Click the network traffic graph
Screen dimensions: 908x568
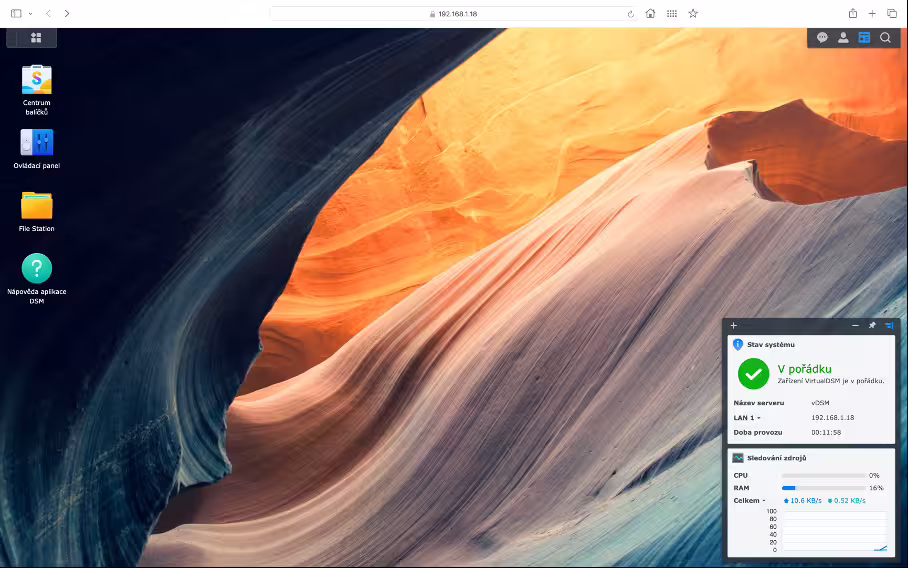point(834,531)
